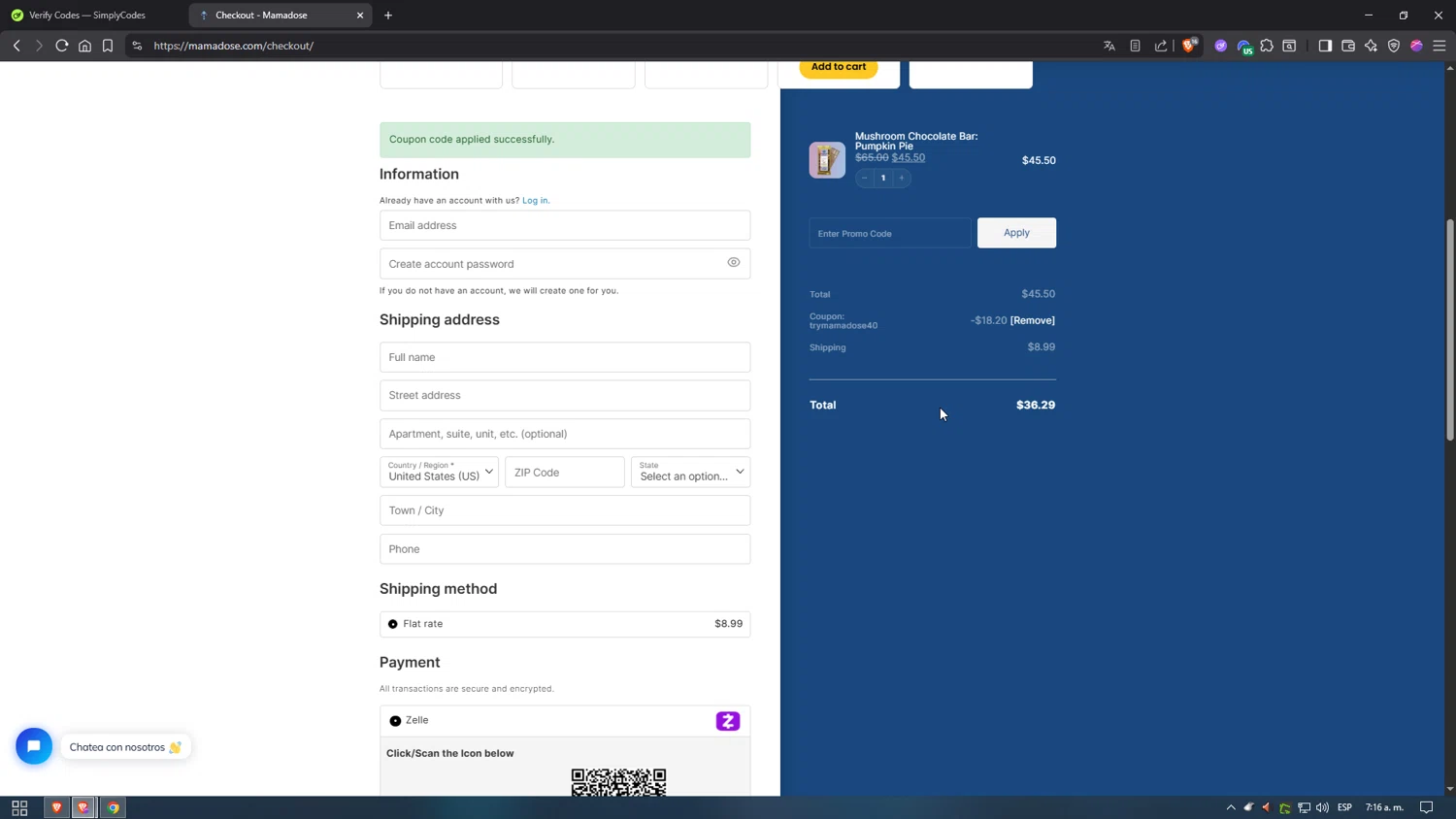Viewport: 1456px width, 819px height.
Task: View site information icon in address bar
Action: click(137, 46)
